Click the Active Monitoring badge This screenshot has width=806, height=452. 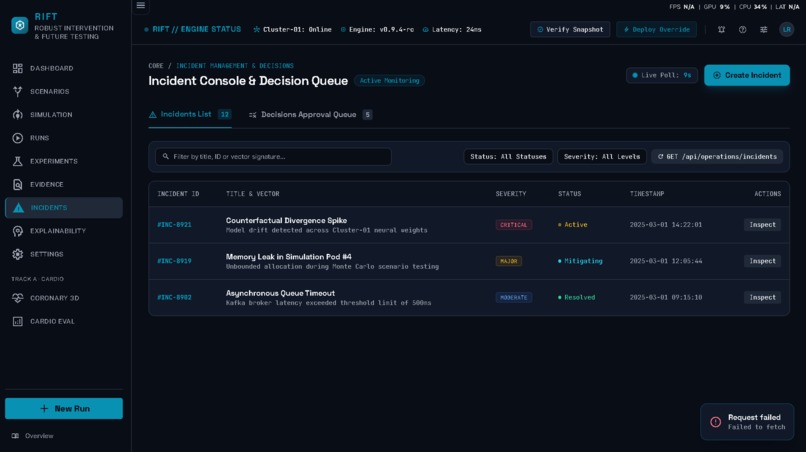389,81
